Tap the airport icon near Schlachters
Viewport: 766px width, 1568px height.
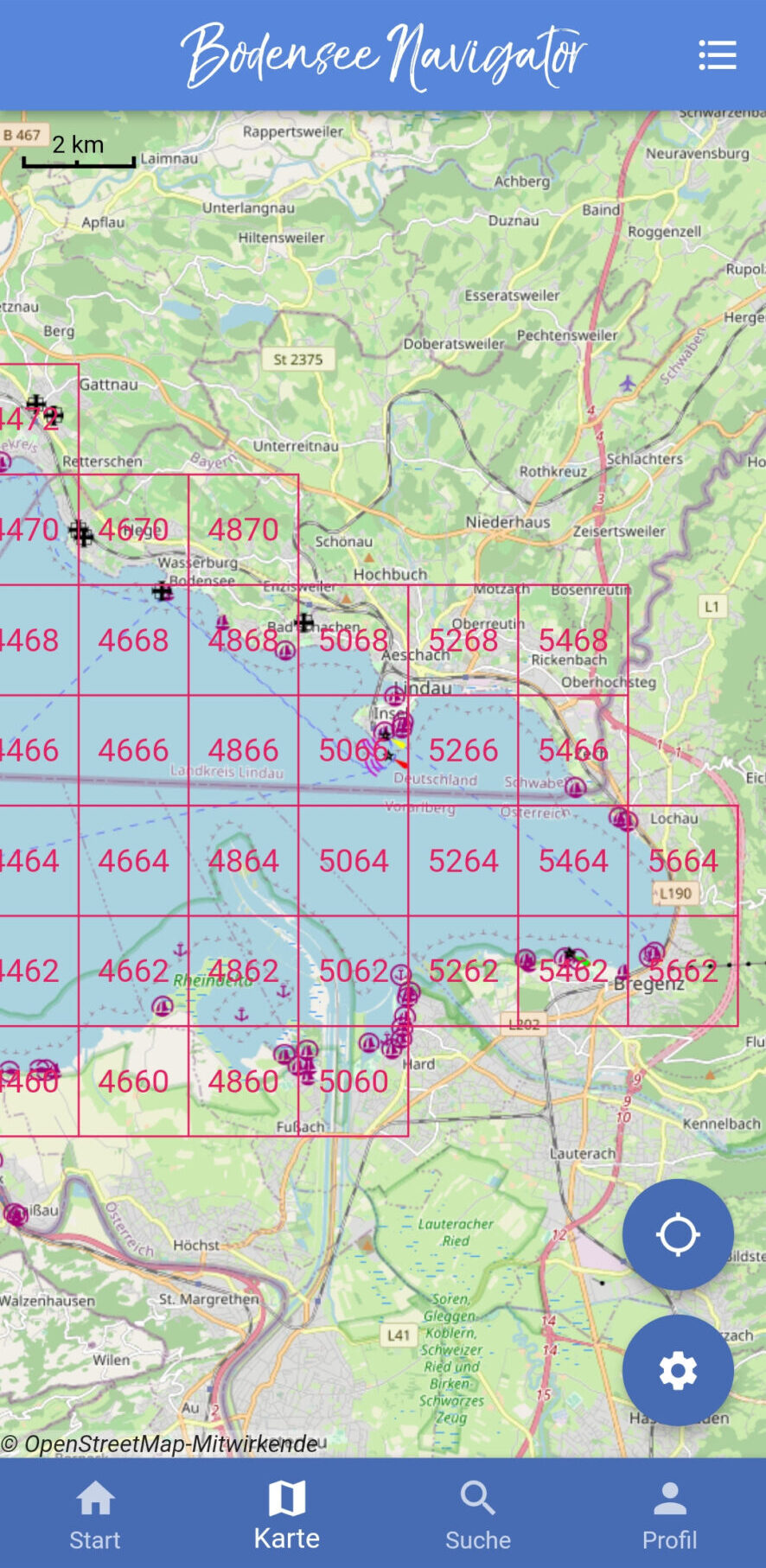tap(628, 382)
